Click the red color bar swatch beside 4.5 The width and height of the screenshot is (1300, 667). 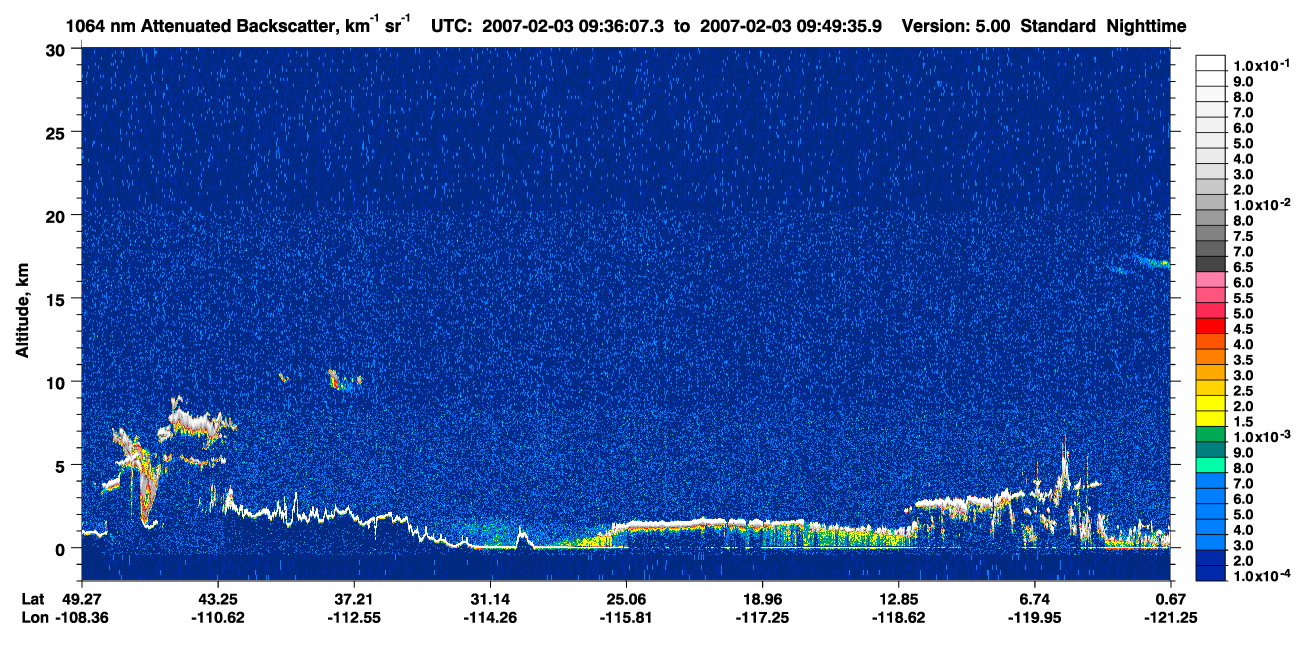coord(1210,327)
